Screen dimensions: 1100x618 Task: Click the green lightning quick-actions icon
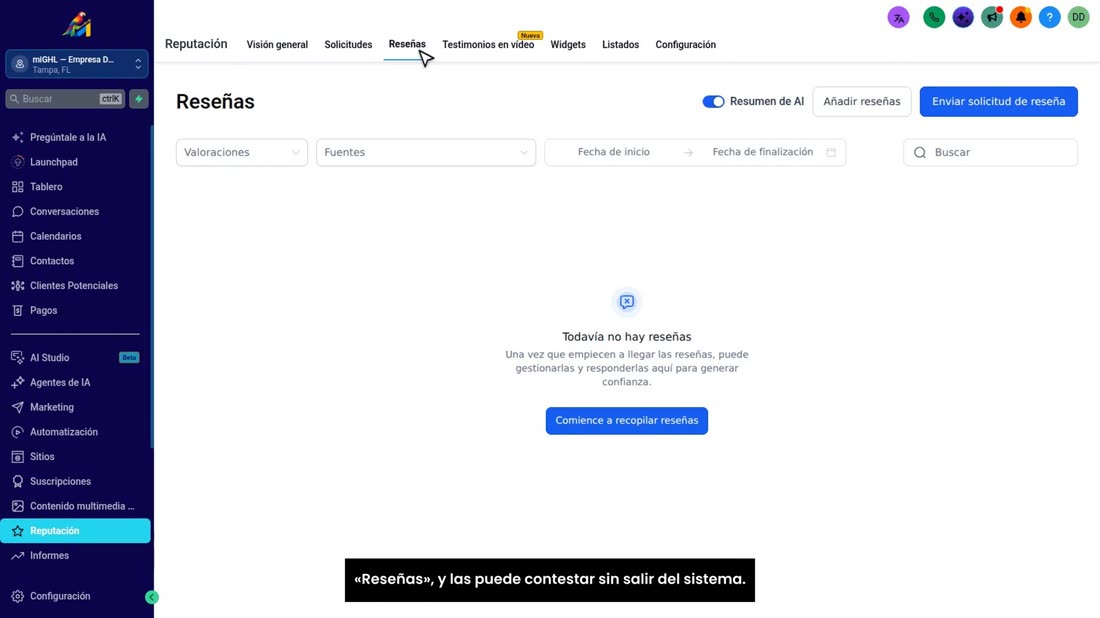tap(139, 99)
